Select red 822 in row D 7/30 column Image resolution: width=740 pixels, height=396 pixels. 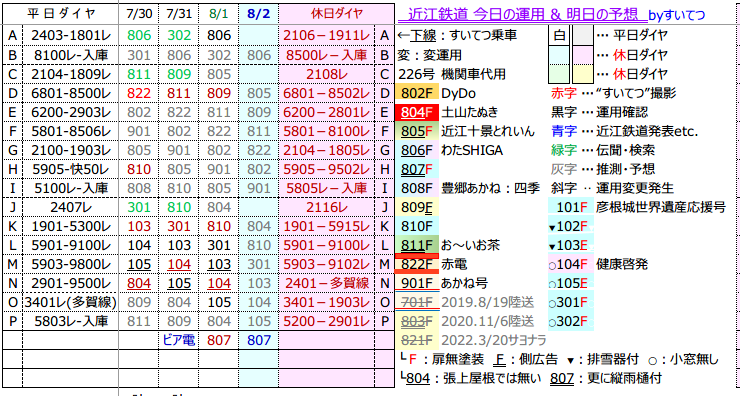(x=139, y=93)
